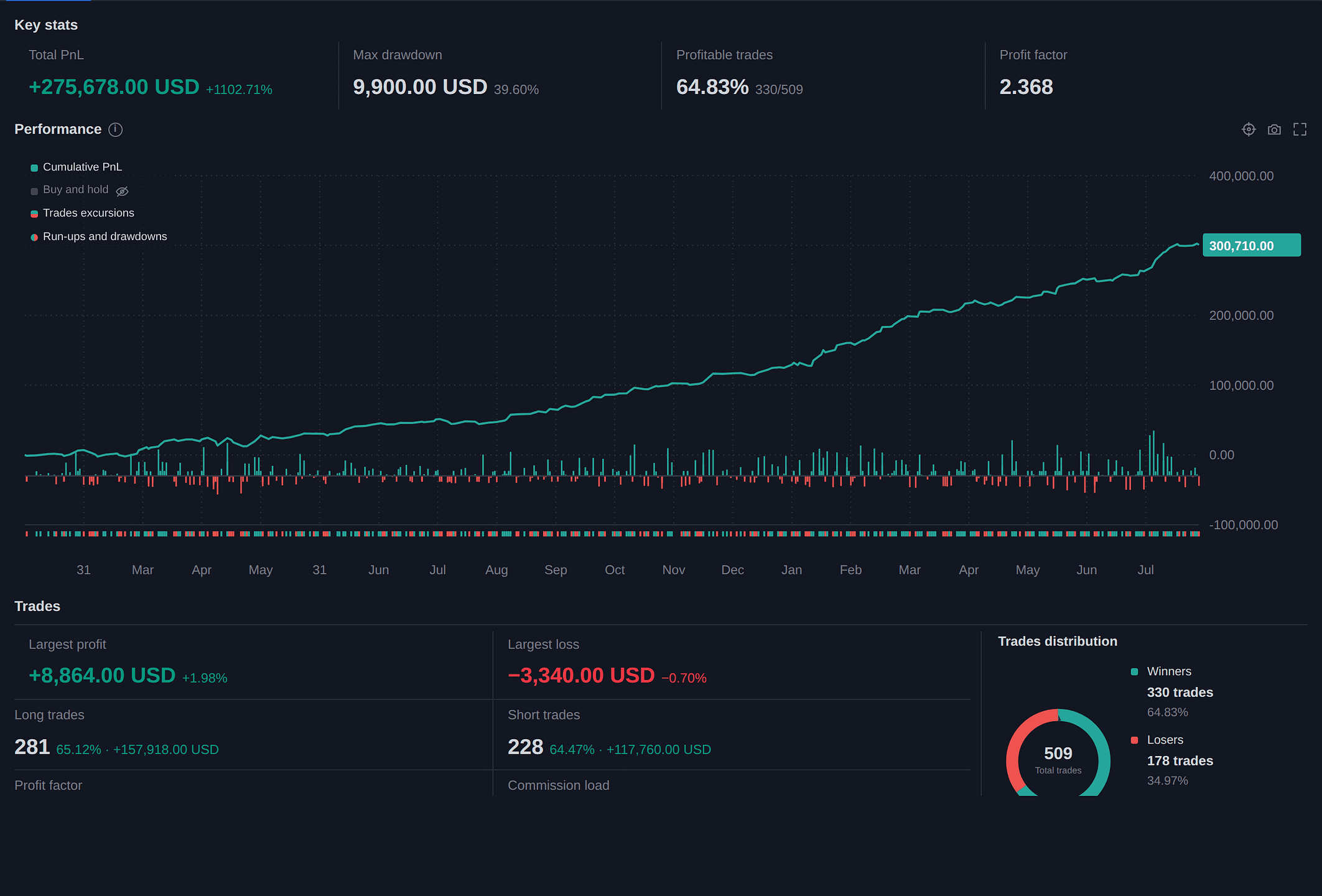Viewport: 1322px width, 896px height.
Task: Click the Trades distribution heading
Action: [x=1058, y=642]
